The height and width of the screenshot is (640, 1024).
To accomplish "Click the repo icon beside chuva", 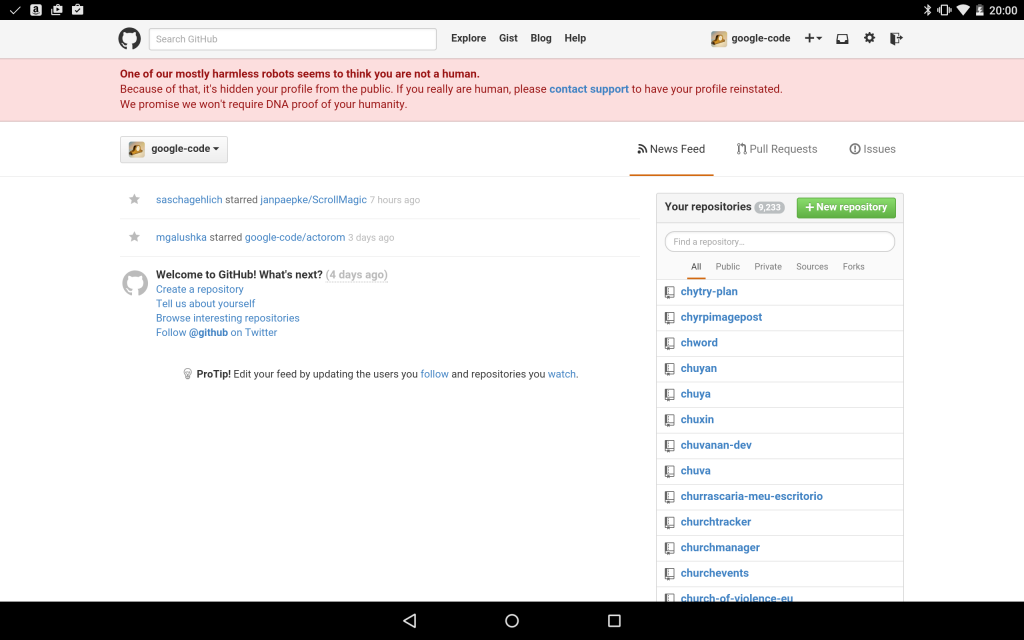I will (669, 471).
